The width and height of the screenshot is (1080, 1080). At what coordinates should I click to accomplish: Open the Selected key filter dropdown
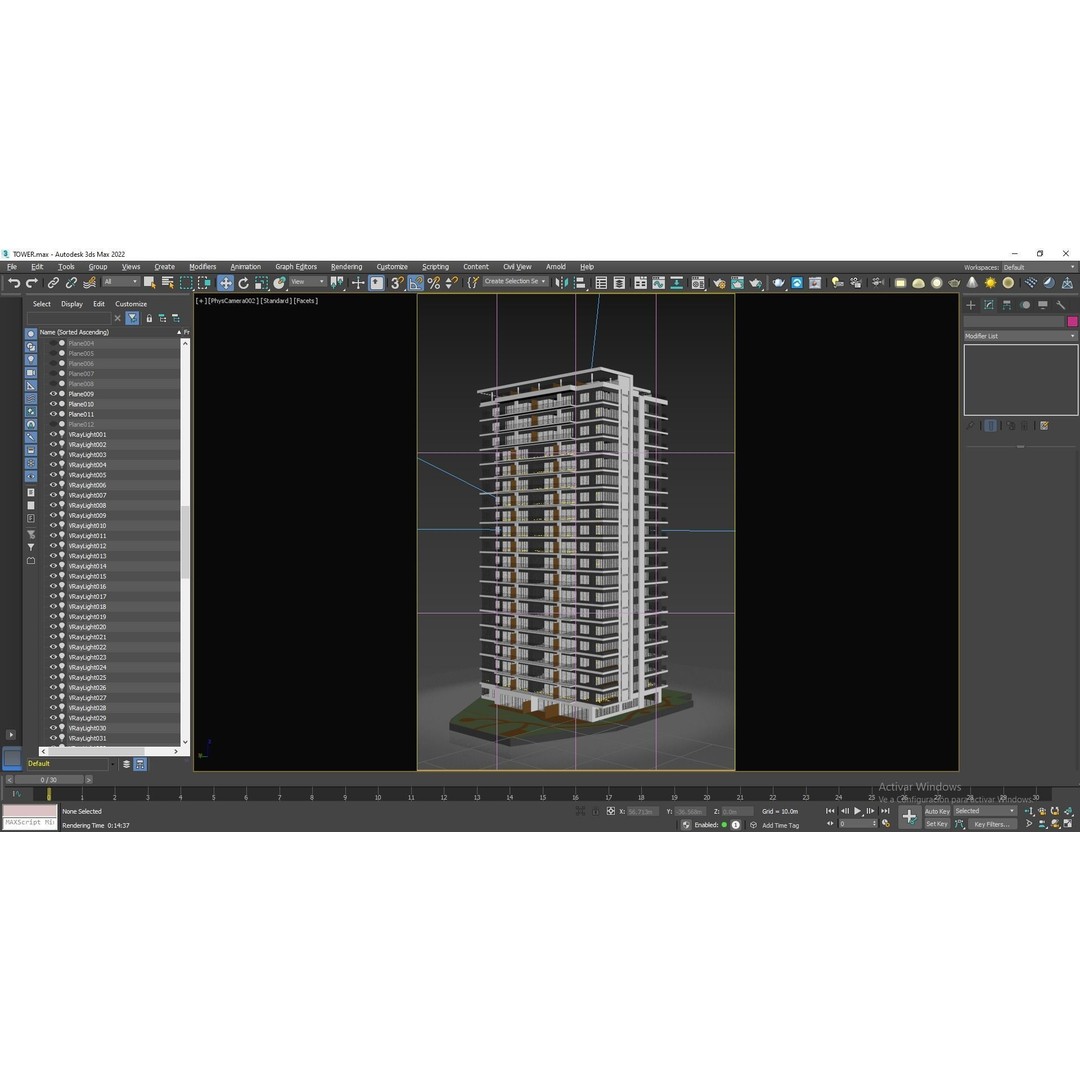[x=985, y=811]
